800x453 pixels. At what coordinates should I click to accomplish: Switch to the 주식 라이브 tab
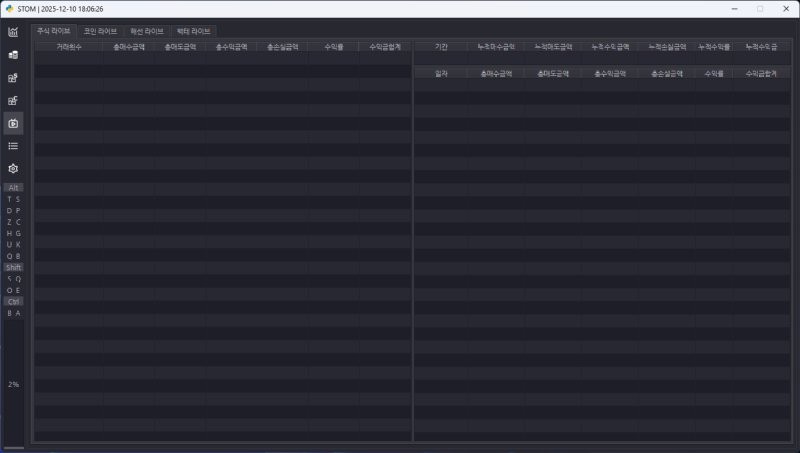pyautogui.click(x=54, y=31)
